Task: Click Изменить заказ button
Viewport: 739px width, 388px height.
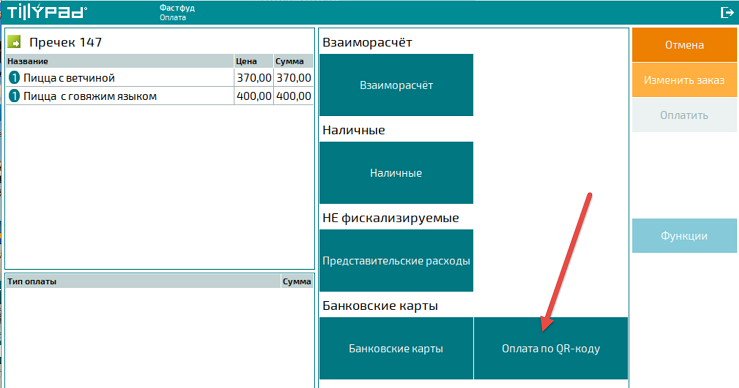Action: point(684,80)
